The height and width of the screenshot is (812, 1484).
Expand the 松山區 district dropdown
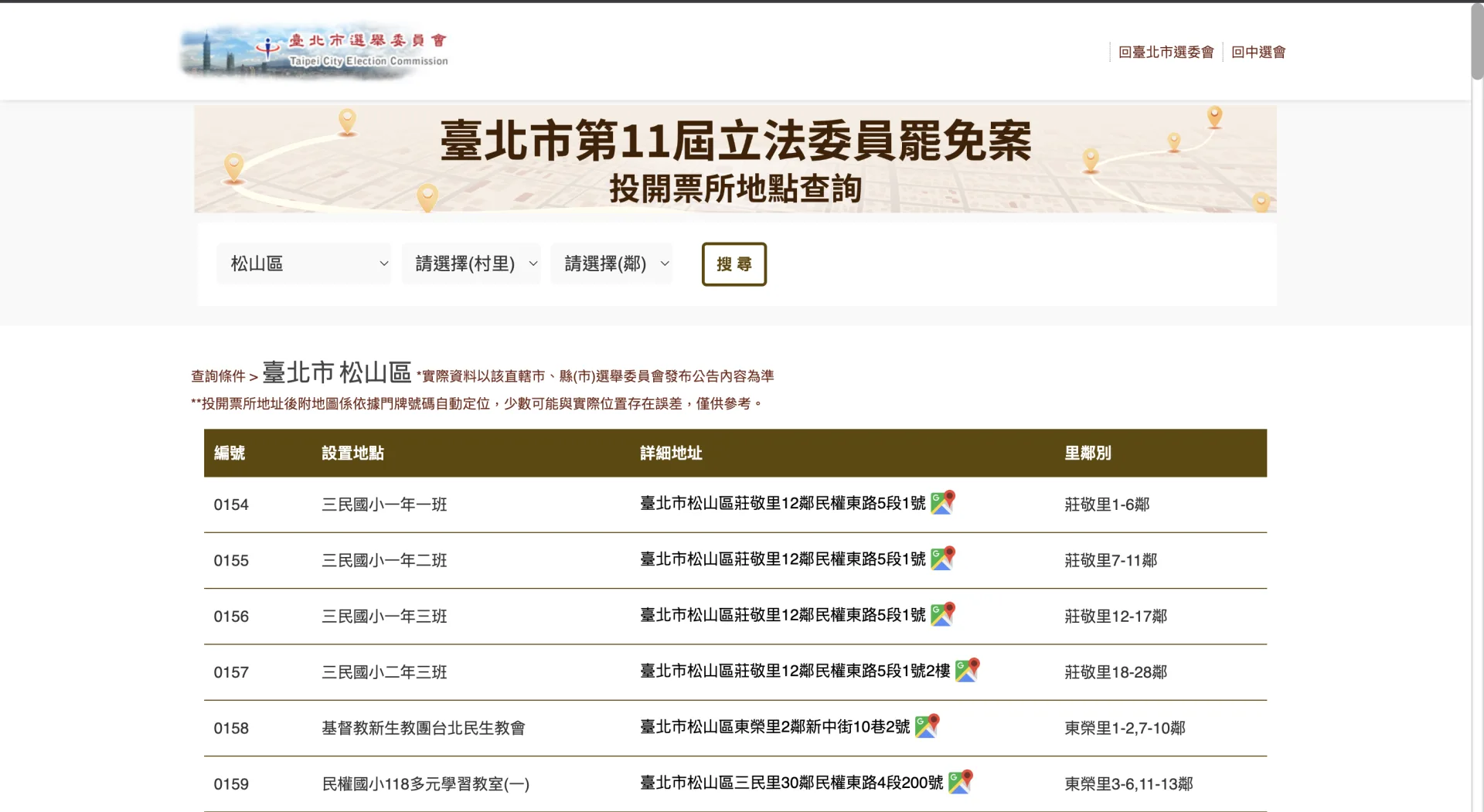coord(304,263)
